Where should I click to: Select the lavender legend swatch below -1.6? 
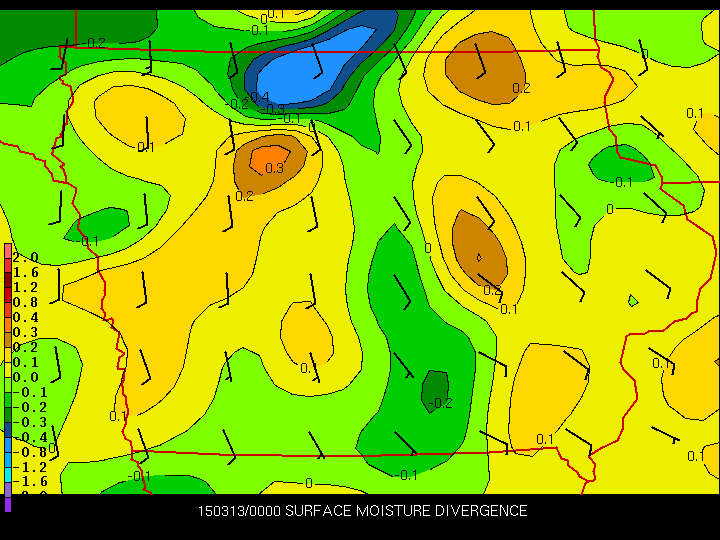pyautogui.click(x=8, y=488)
